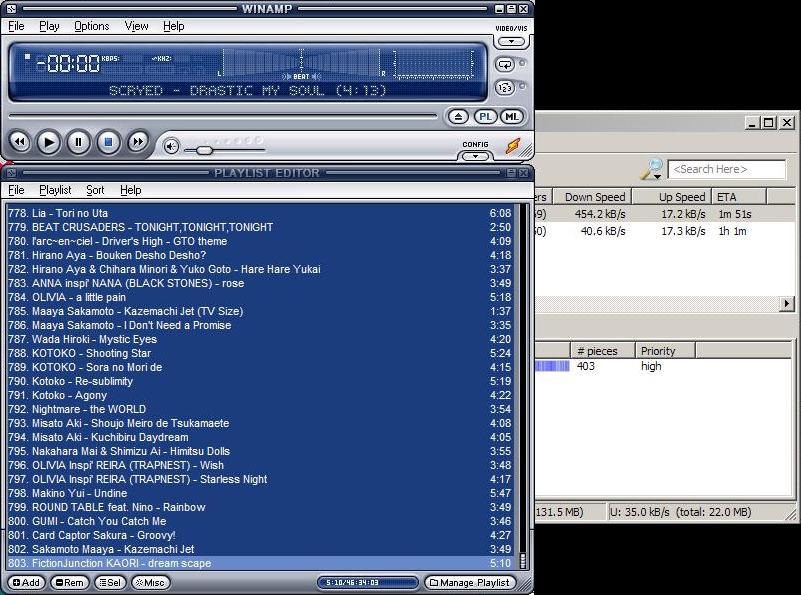Image resolution: width=801 pixels, height=595 pixels.
Task: Select track 801 Card Captor Sakura - Groovy!
Action: tap(260, 535)
